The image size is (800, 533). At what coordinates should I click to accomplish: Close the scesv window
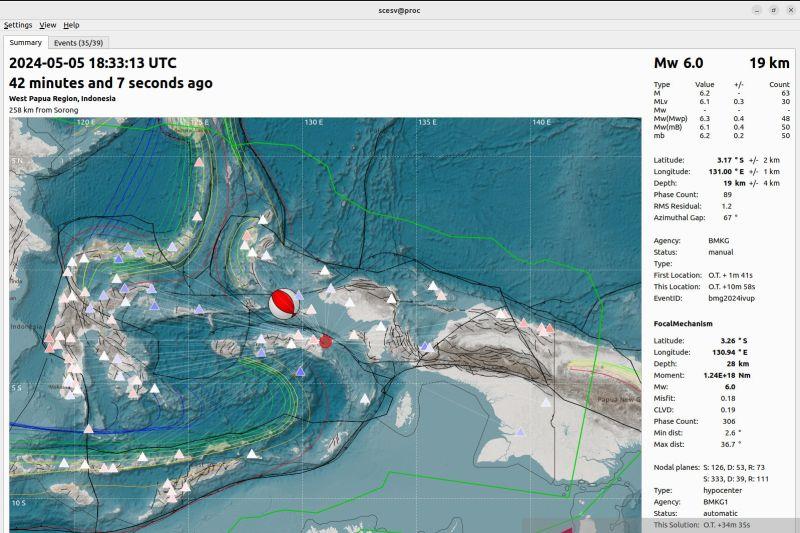point(789,9)
